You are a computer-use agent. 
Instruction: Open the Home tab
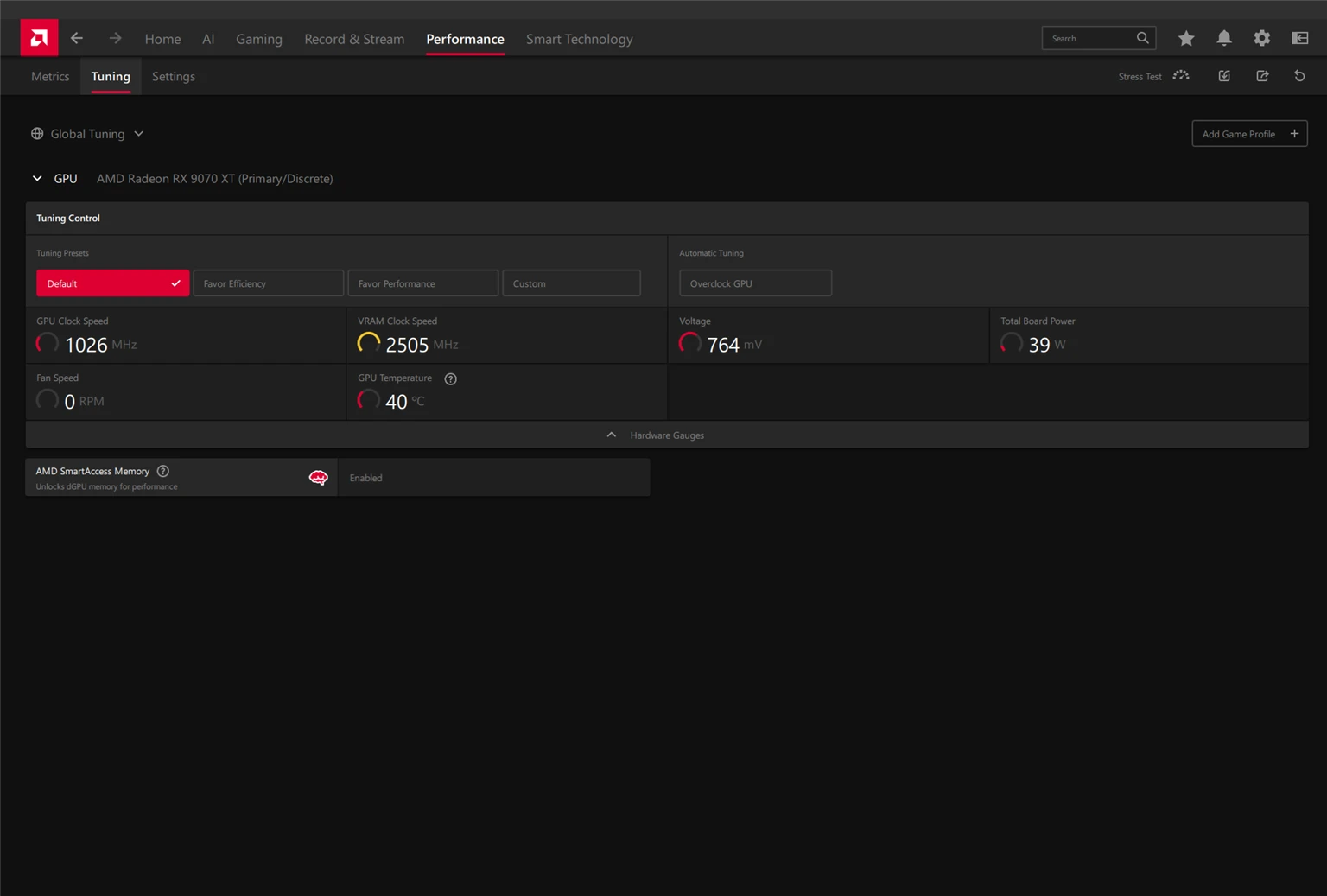pyautogui.click(x=162, y=39)
